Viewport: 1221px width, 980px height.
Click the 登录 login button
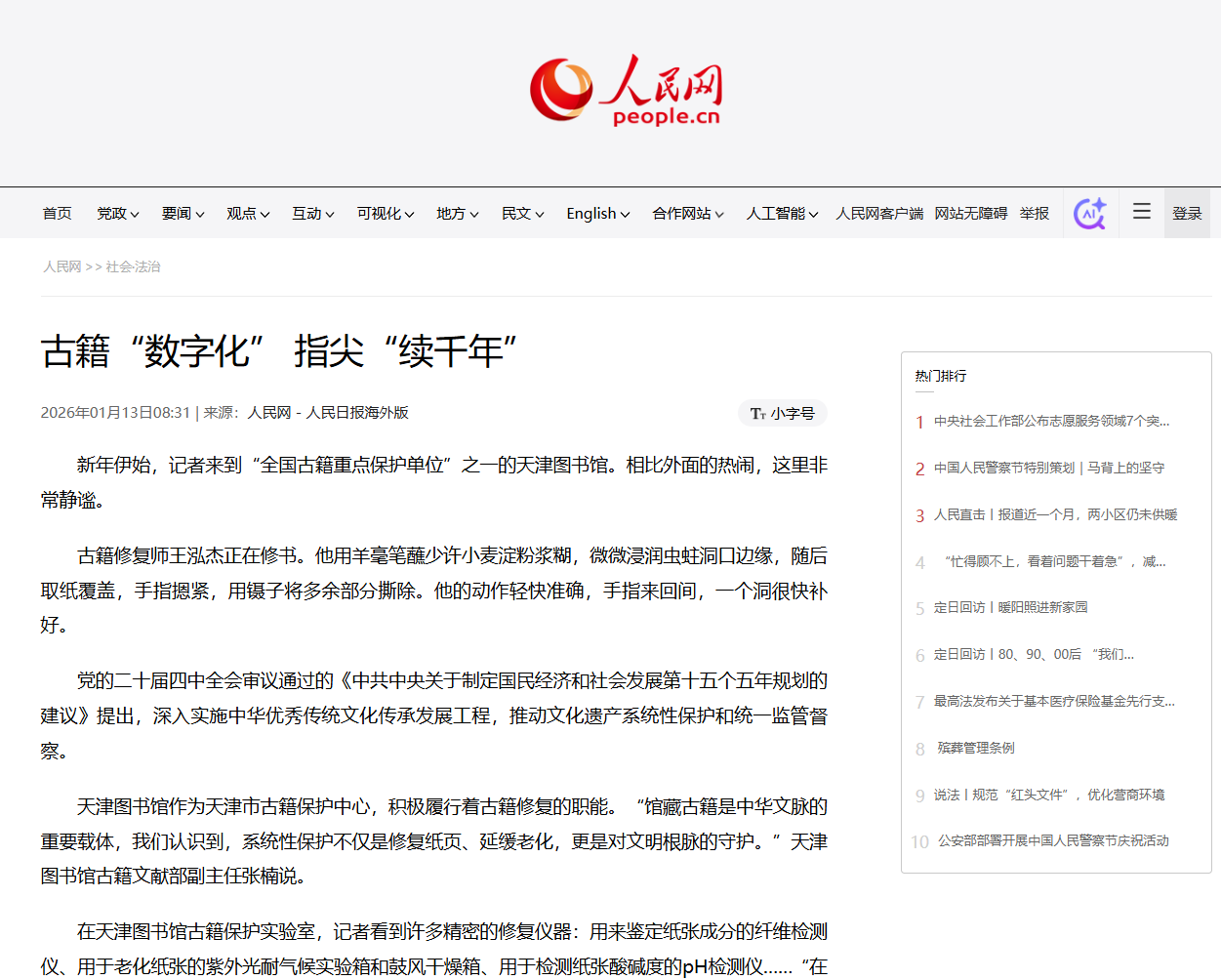(1187, 213)
